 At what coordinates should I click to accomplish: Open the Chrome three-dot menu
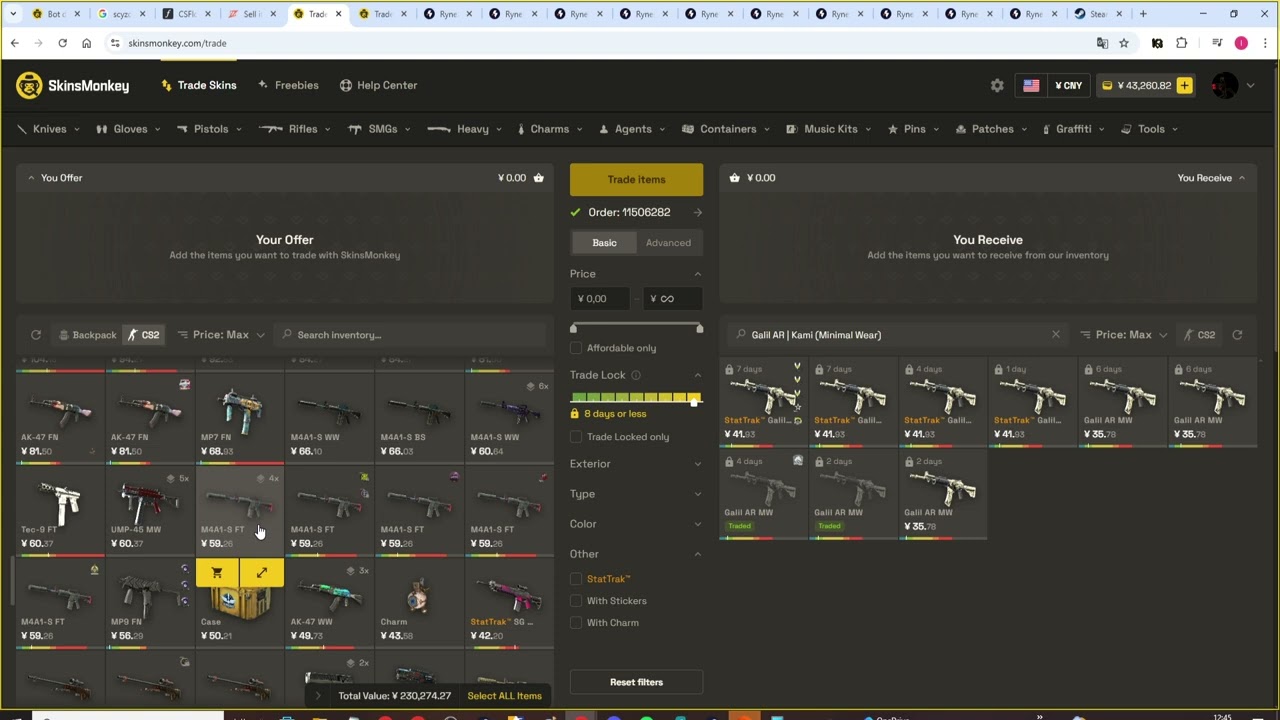click(x=1265, y=43)
